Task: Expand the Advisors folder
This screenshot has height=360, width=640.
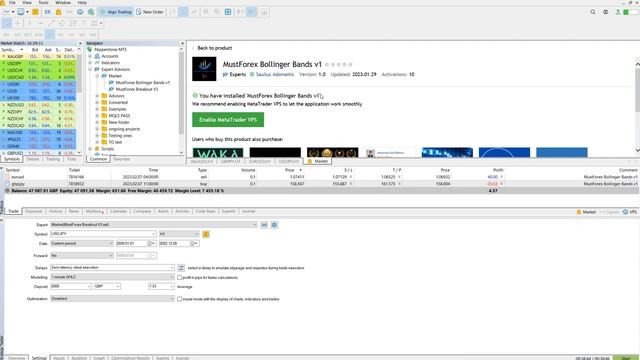Action: coord(97,96)
